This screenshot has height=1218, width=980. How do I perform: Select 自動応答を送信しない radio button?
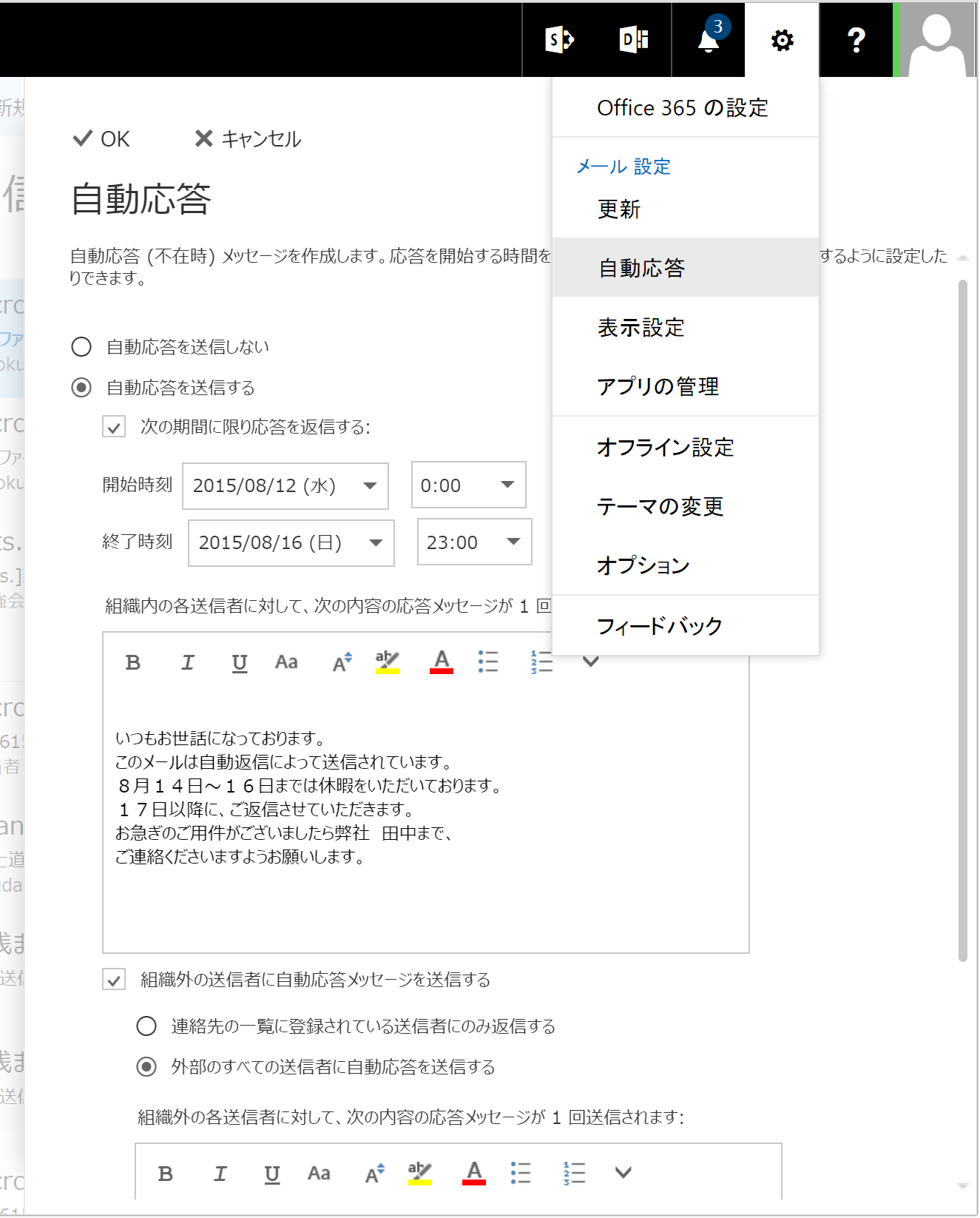81,346
